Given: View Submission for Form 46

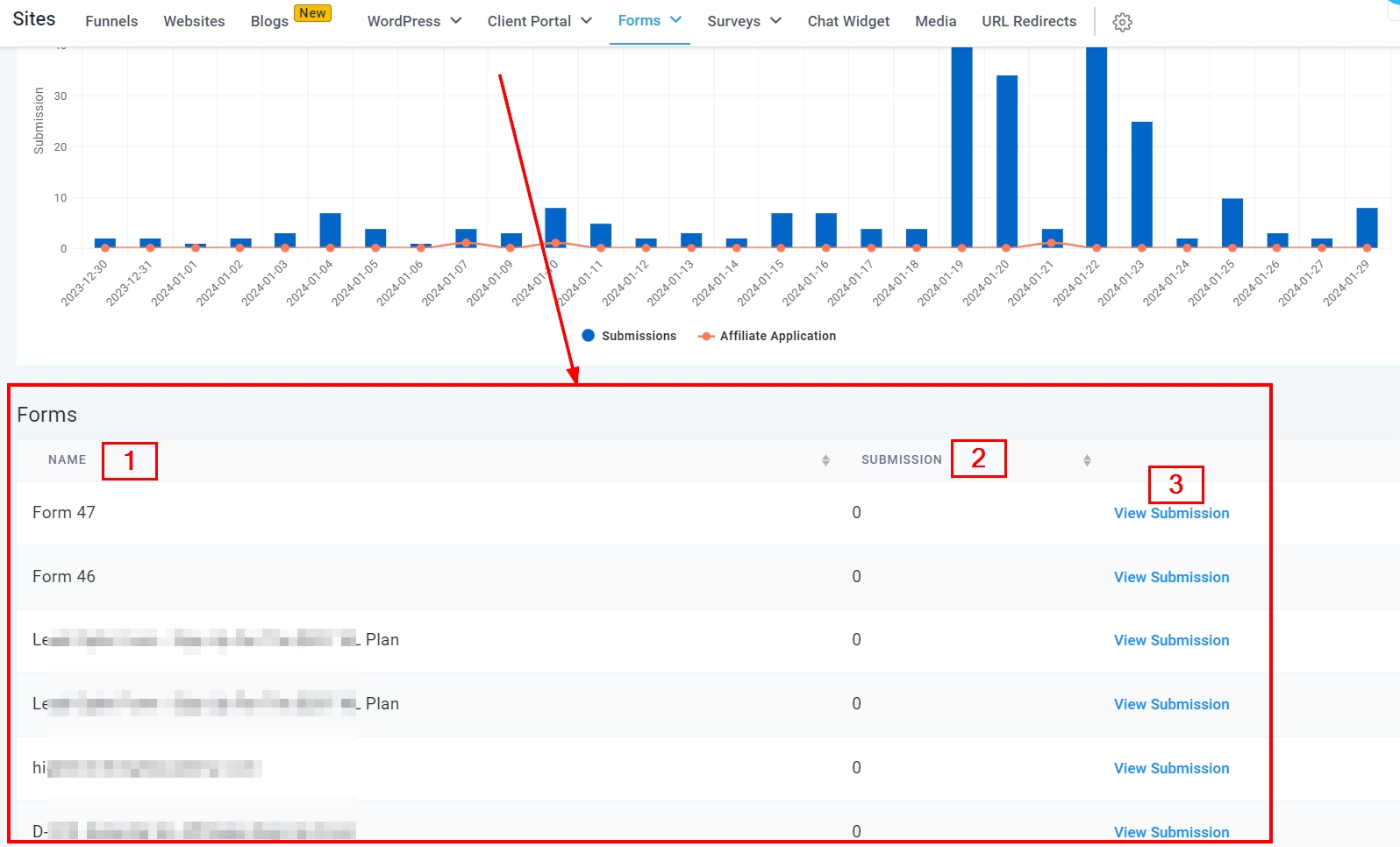Looking at the screenshot, I should click(1171, 577).
